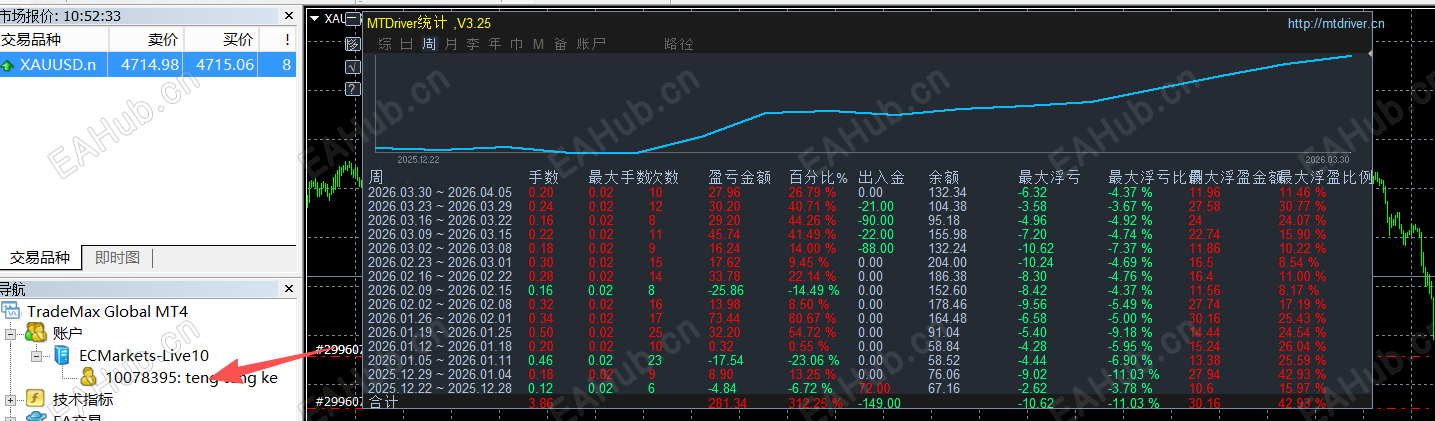Click the 2025.12.22 equity curve start label
This screenshot has width=1435, height=421.
pyautogui.click(x=418, y=159)
